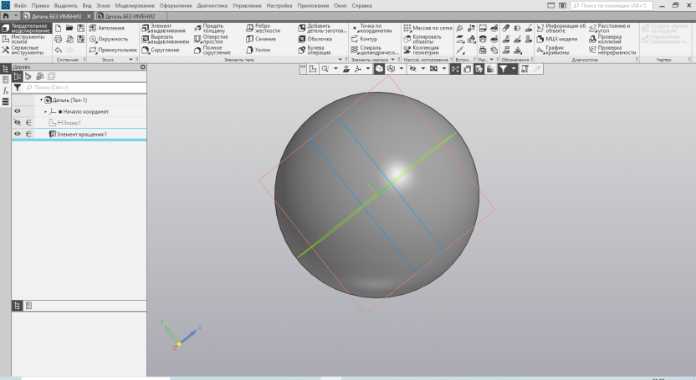Screen dimensions: 696x380
Task: Toggle filter icon in tree search
Action: click(17, 87)
